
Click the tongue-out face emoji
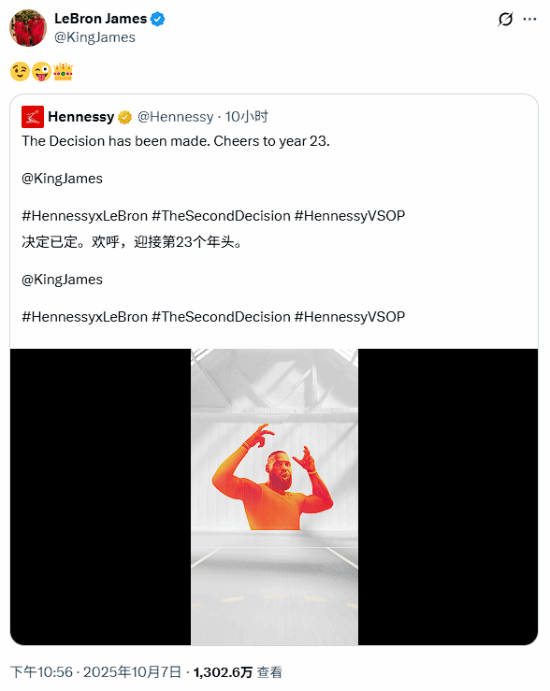41,71
